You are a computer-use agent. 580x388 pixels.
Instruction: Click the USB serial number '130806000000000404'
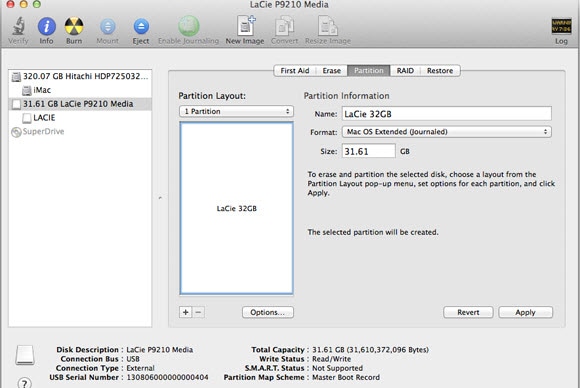[x=168, y=377]
